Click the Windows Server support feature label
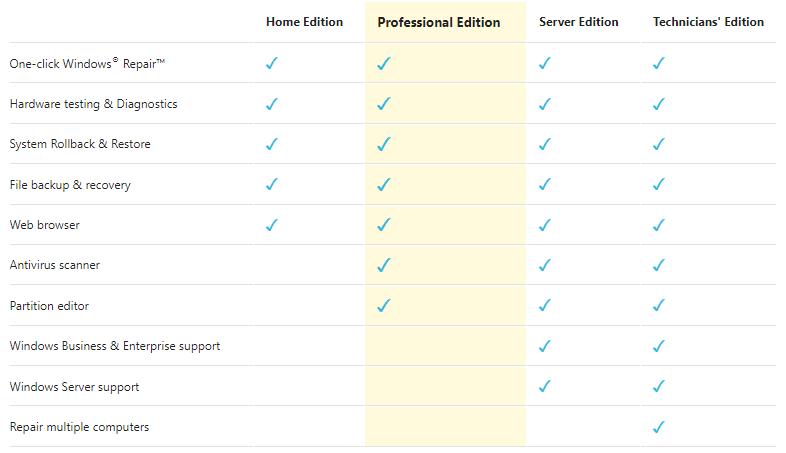The height and width of the screenshot is (453, 786). [74, 387]
